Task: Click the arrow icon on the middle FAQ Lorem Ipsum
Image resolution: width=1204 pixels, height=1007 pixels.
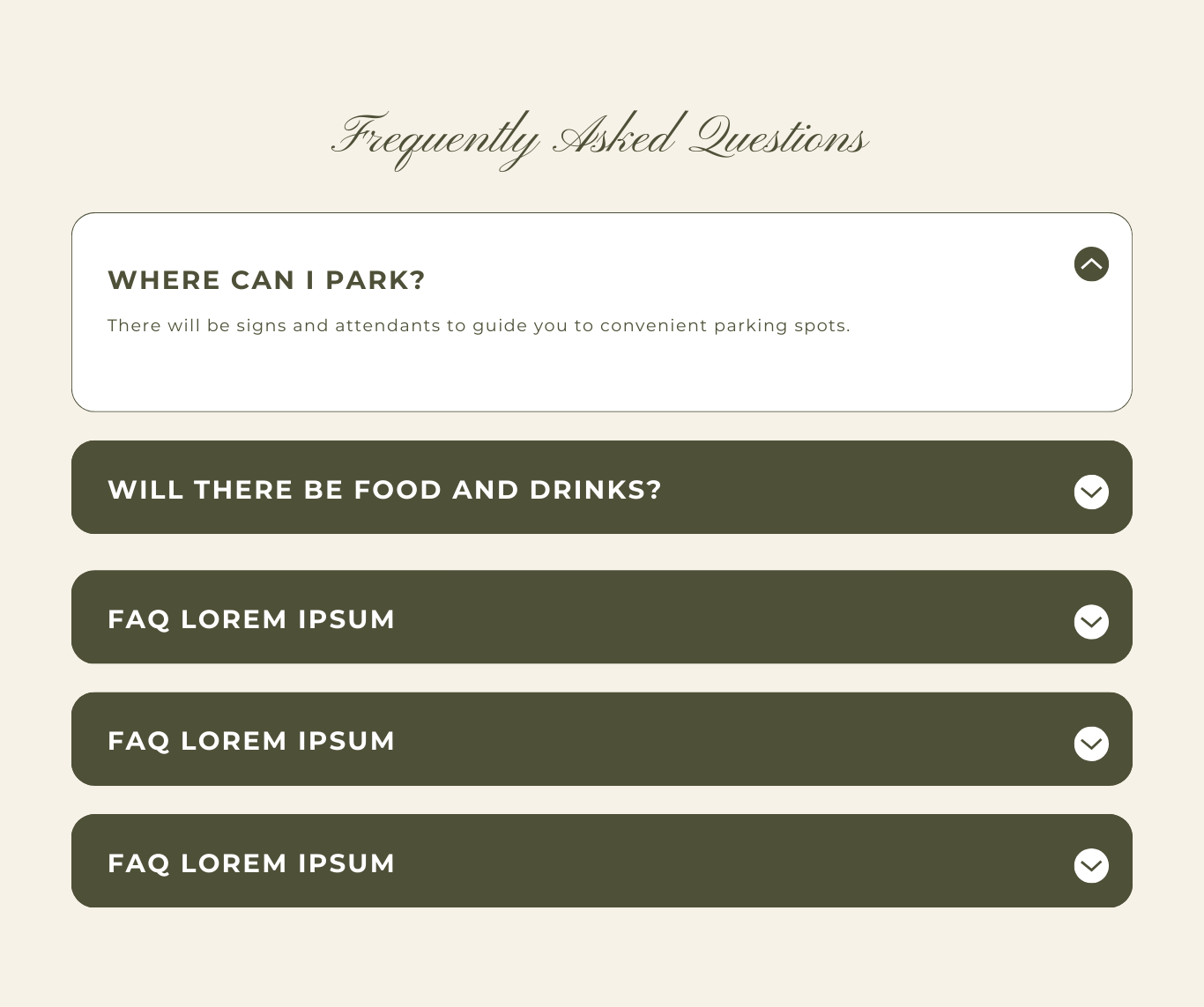Action: point(1091,744)
